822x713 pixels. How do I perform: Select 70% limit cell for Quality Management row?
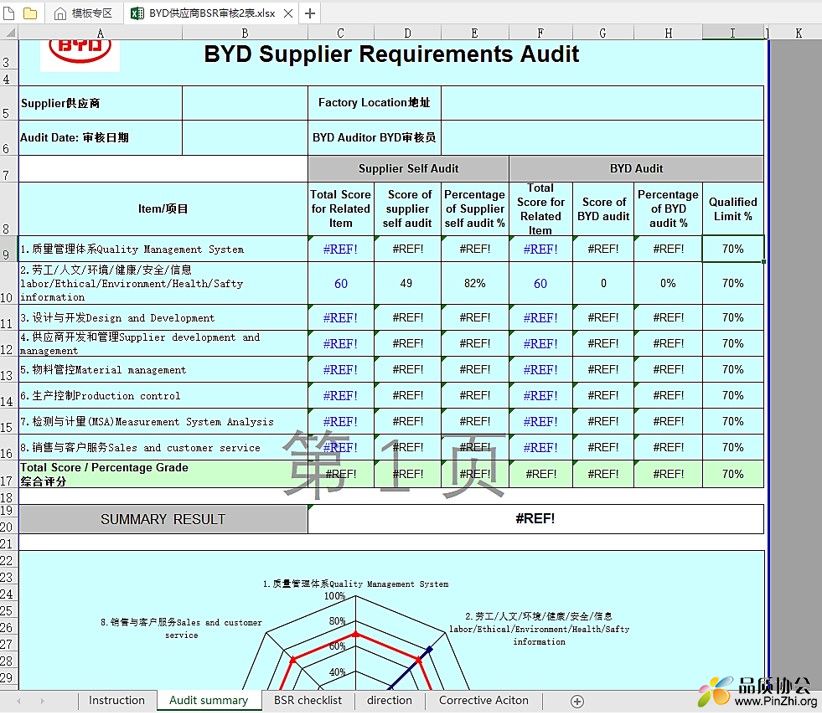click(733, 249)
